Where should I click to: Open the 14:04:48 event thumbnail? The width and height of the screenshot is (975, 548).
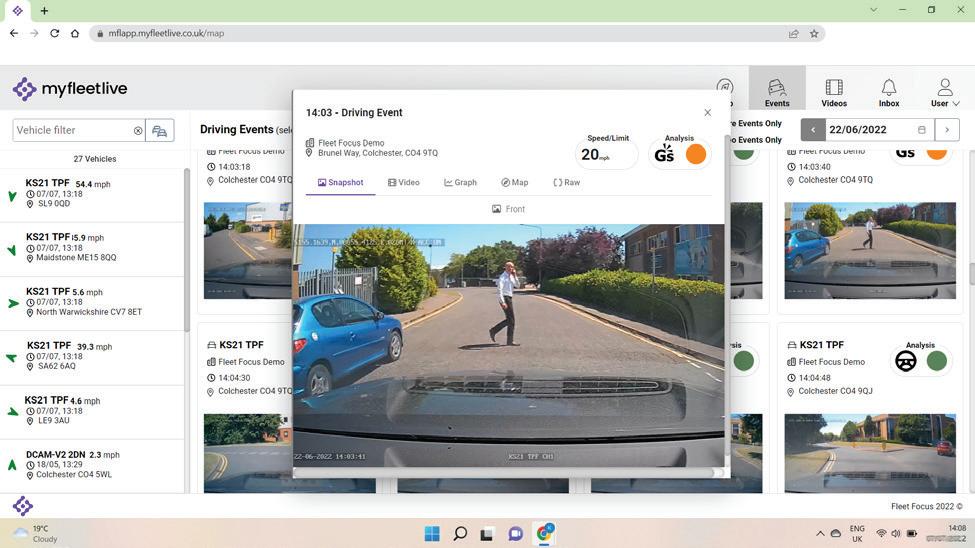[x=869, y=453]
